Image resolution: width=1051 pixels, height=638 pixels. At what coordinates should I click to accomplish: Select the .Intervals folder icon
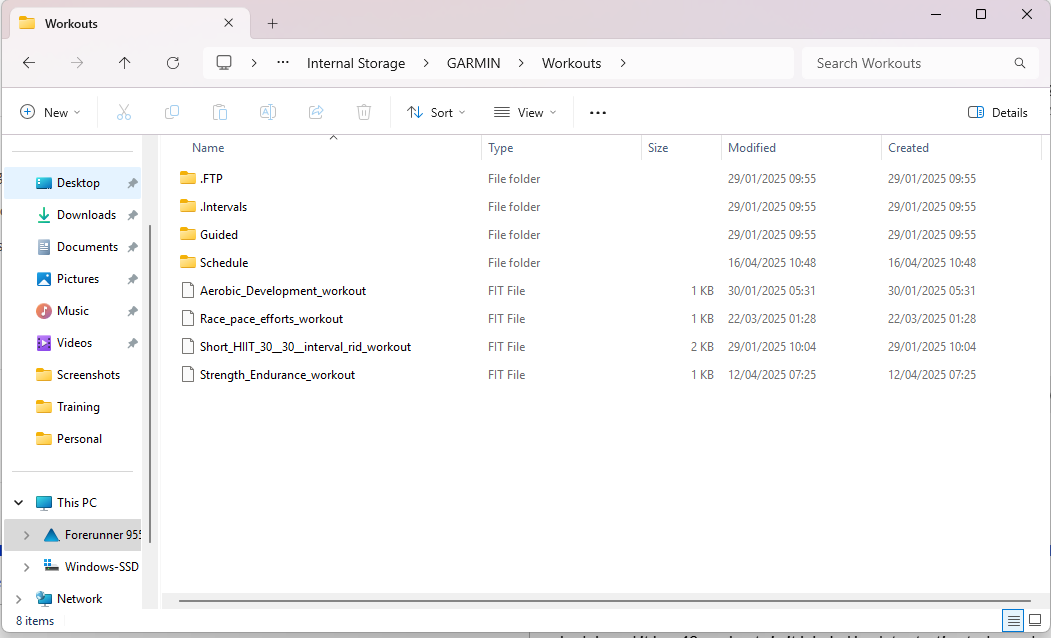(188, 206)
